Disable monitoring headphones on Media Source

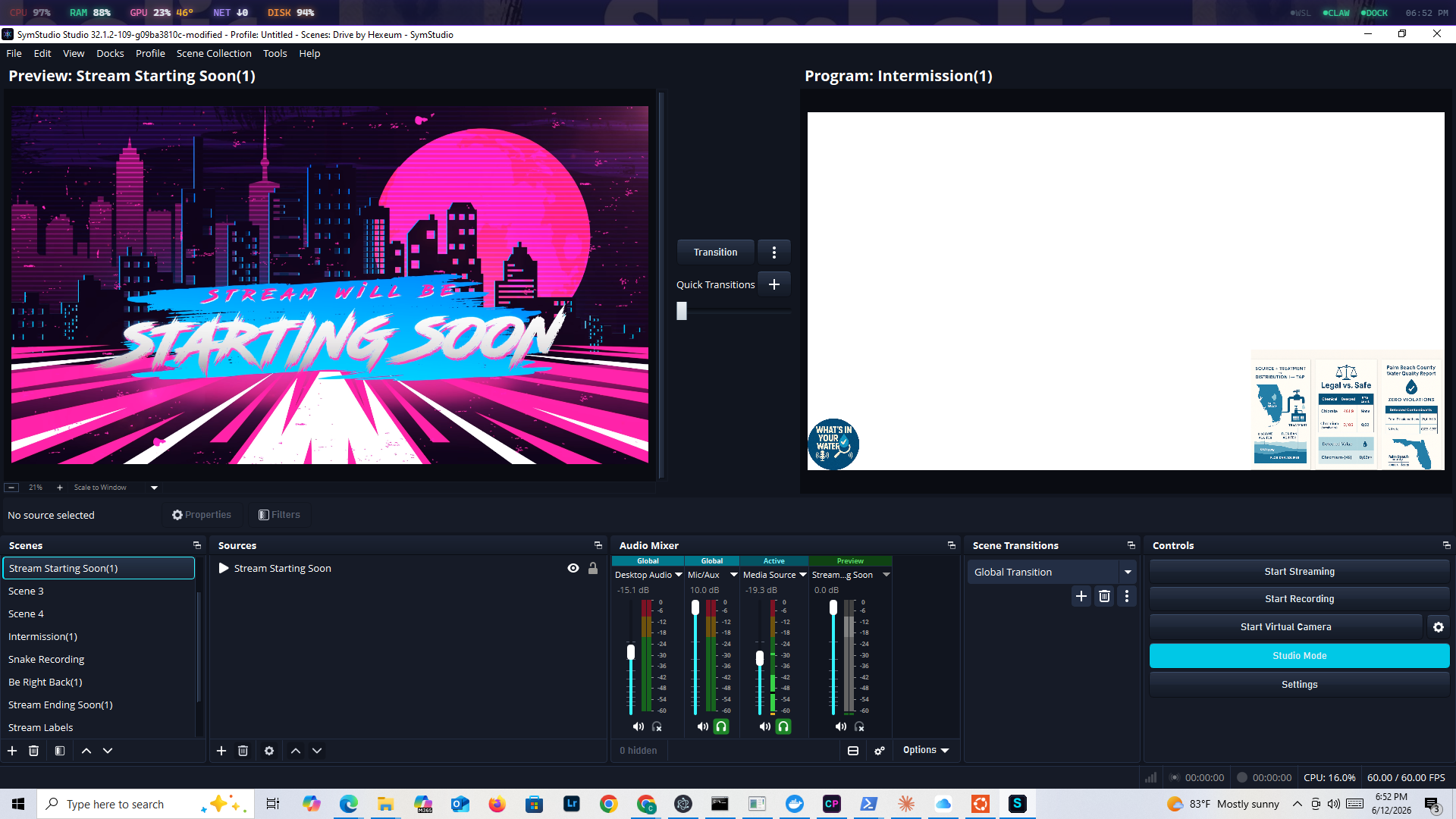783,726
